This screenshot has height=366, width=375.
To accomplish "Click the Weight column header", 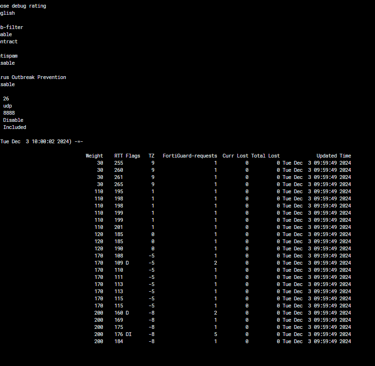I will tap(94, 156).
